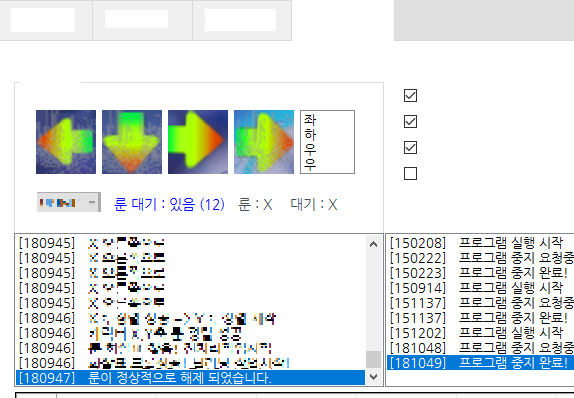574x398 pixels.
Task: Click the '대기 : X' status label
Action: (x=314, y=204)
